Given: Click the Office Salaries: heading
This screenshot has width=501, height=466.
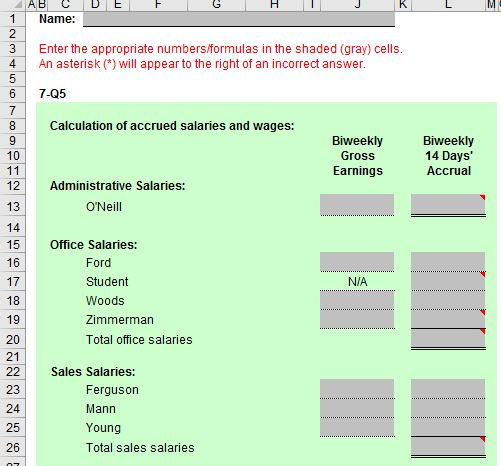Looking at the screenshot, I should pos(93,245).
